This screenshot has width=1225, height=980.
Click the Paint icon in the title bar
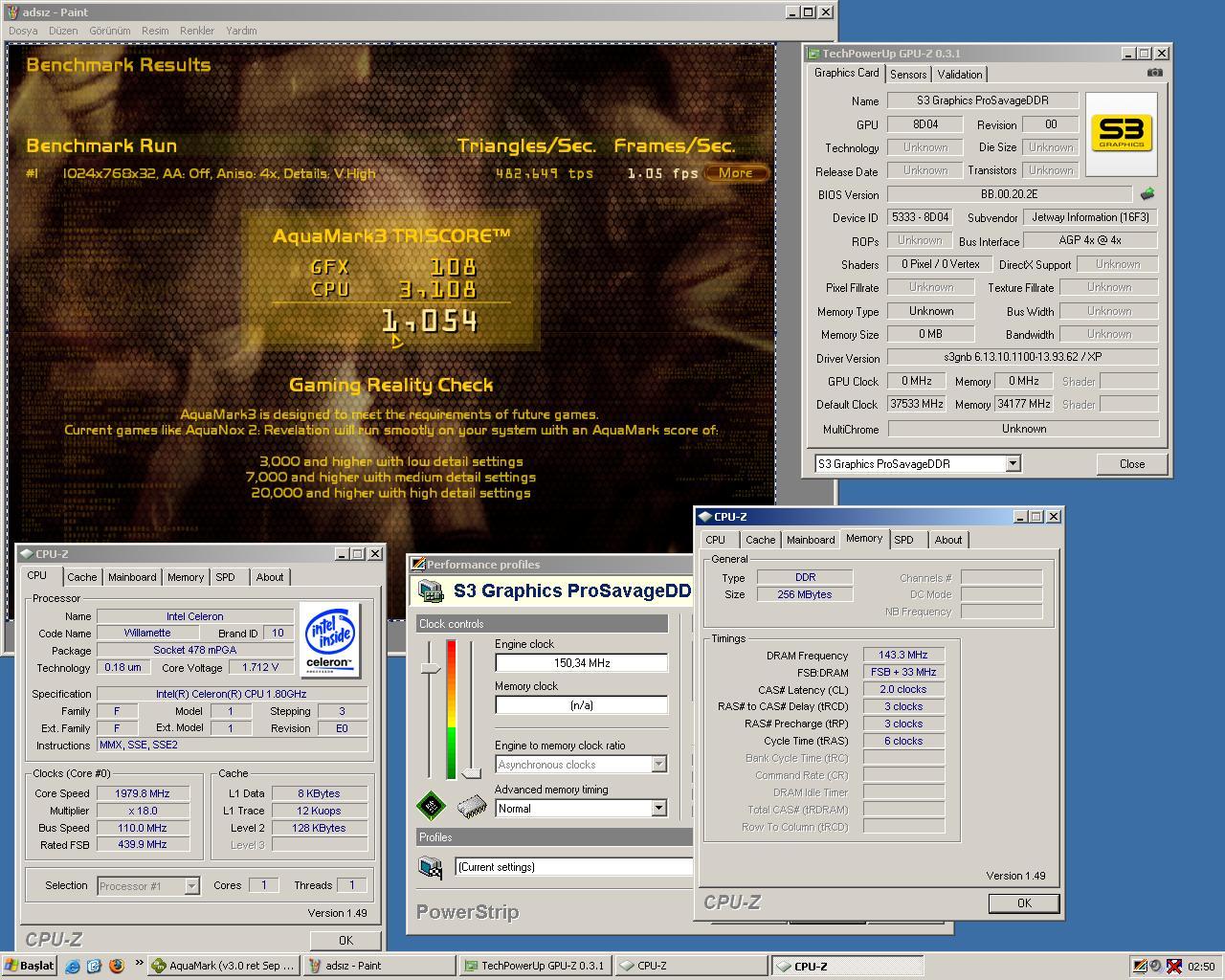pyautogui.click(x=12, y=12)
